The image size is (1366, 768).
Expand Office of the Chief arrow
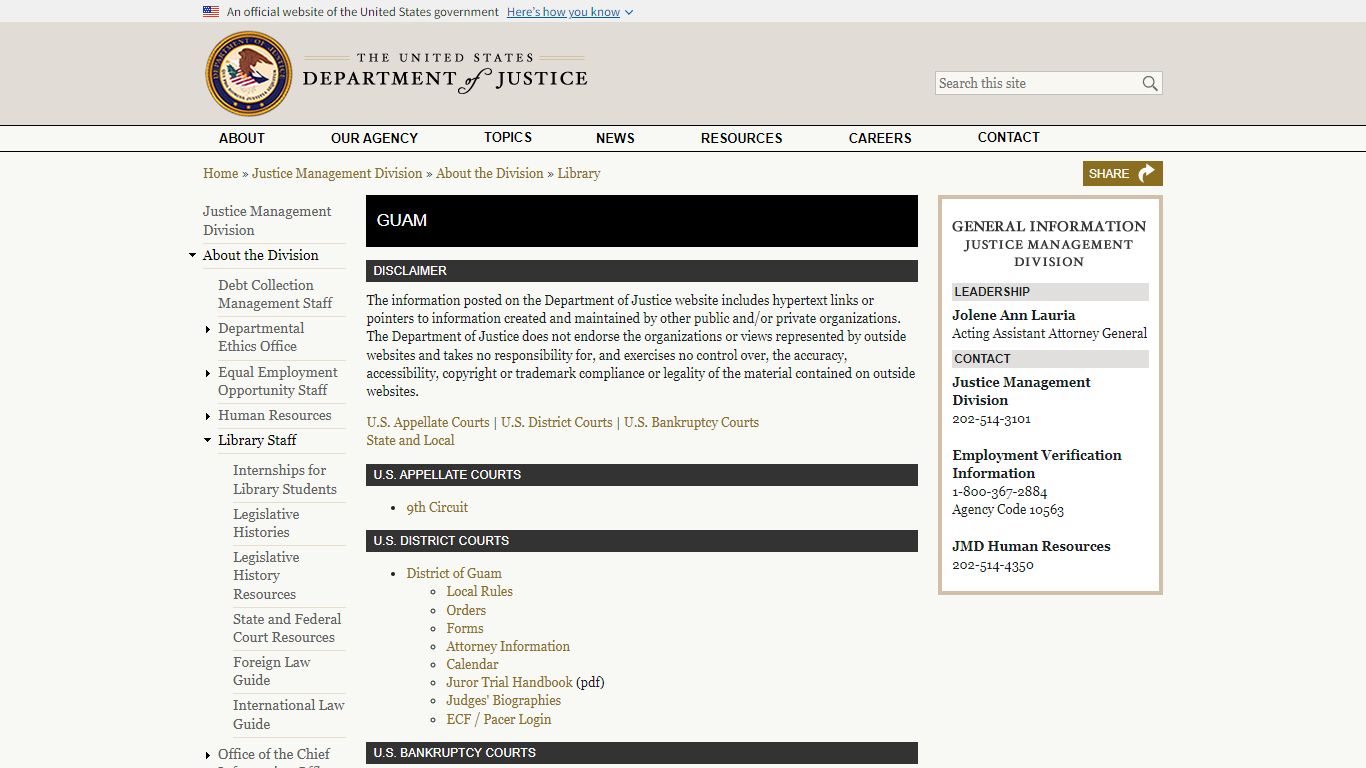207,755
